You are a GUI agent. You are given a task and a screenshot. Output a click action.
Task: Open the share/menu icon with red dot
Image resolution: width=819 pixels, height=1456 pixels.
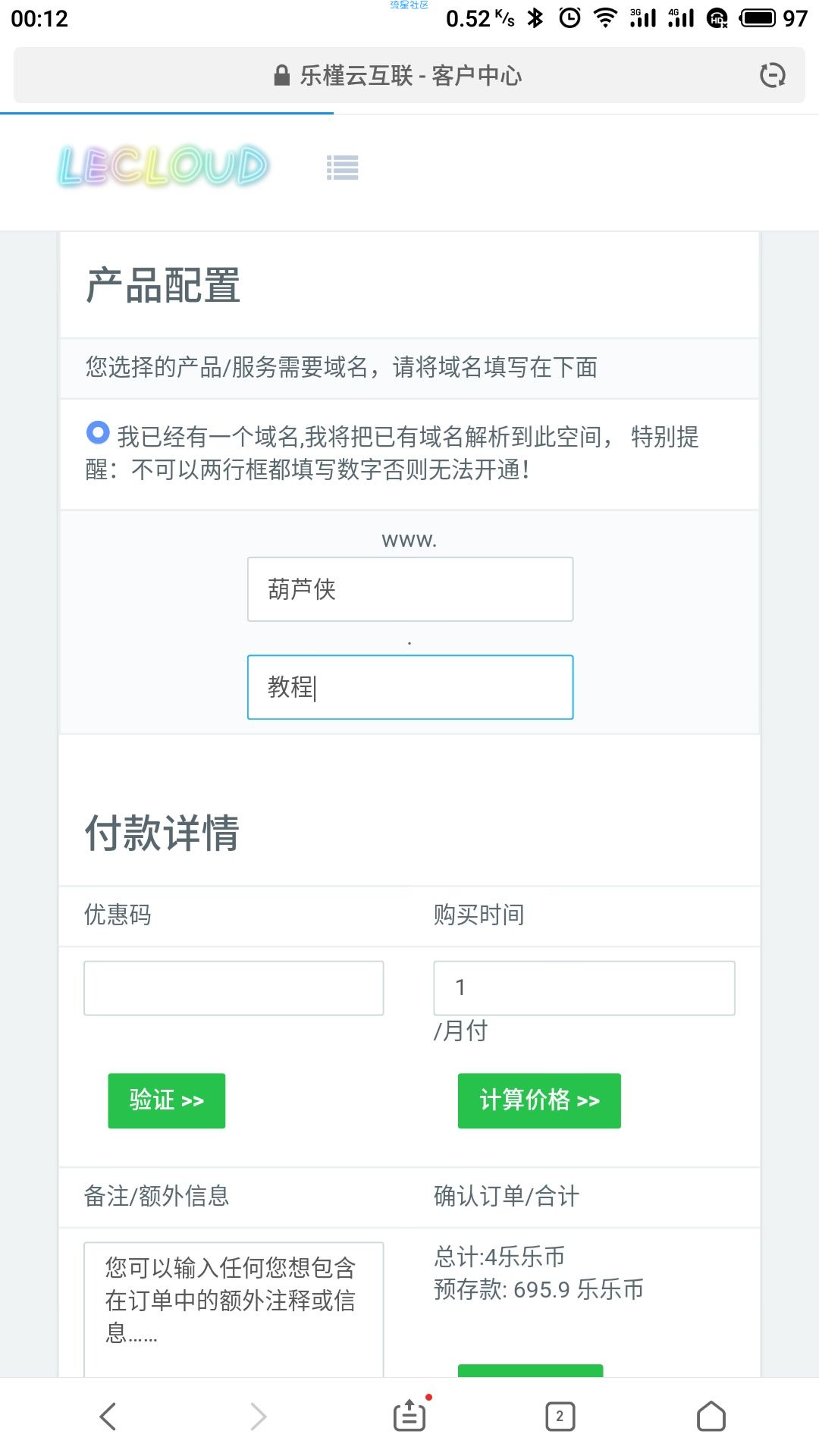point(410,1414)
